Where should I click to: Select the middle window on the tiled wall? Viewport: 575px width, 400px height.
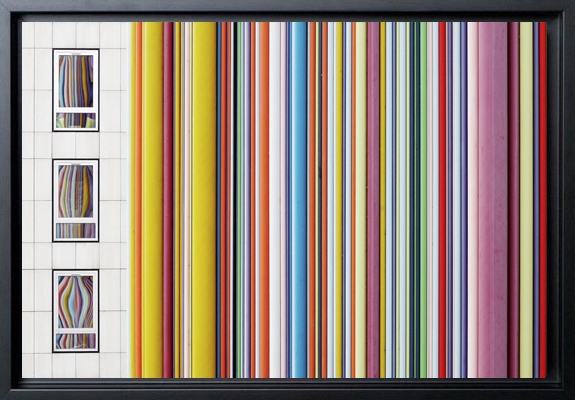[76, 200]
